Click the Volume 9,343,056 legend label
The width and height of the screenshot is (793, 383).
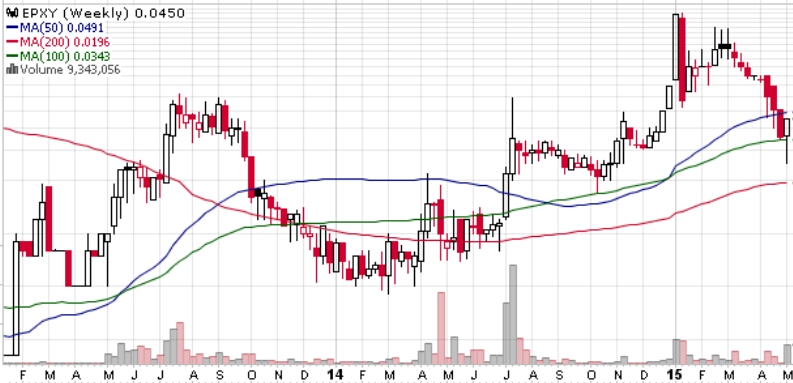click(70, 69)
